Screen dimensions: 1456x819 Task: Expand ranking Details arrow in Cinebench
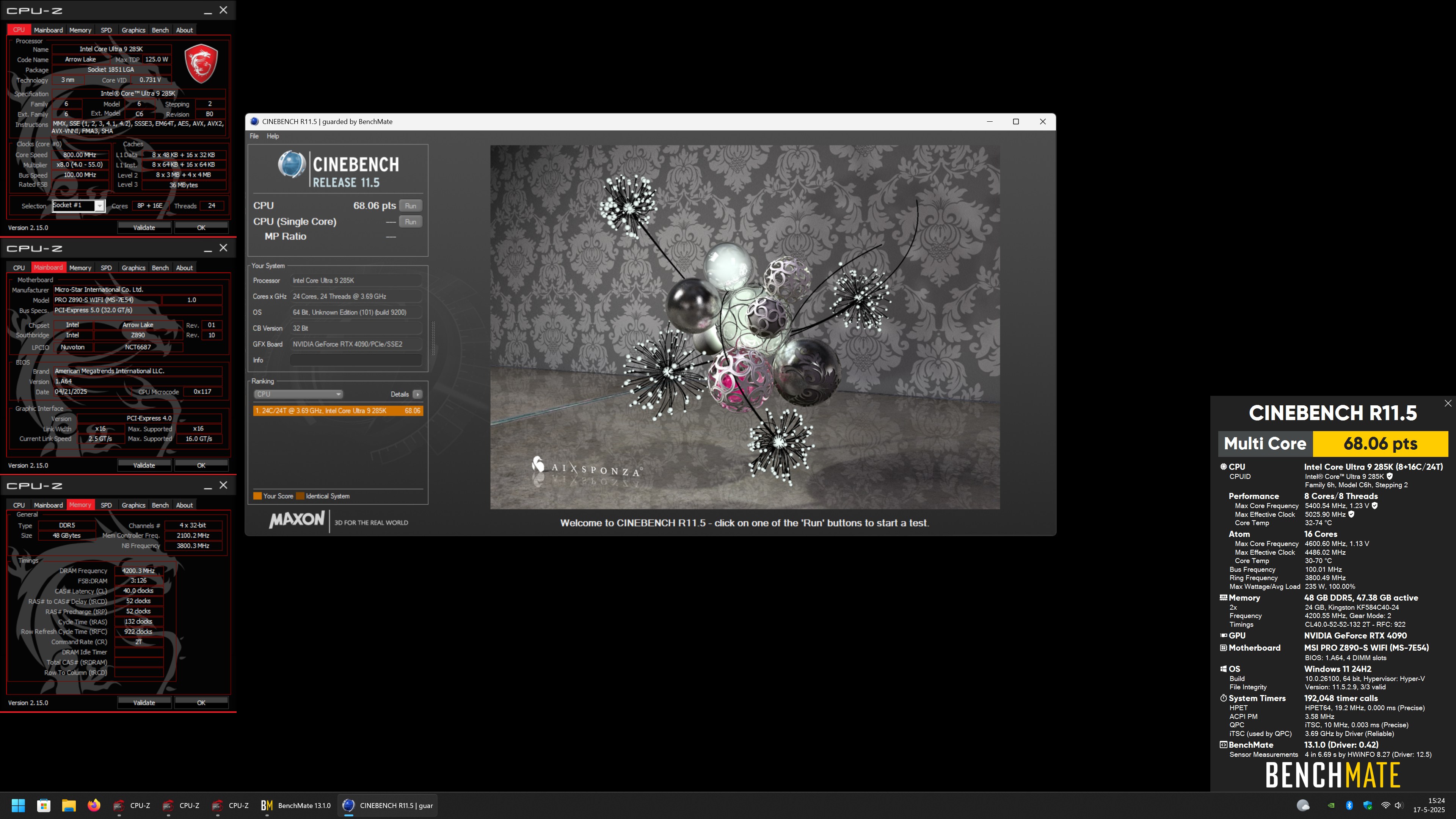click(x=417, y=394)
